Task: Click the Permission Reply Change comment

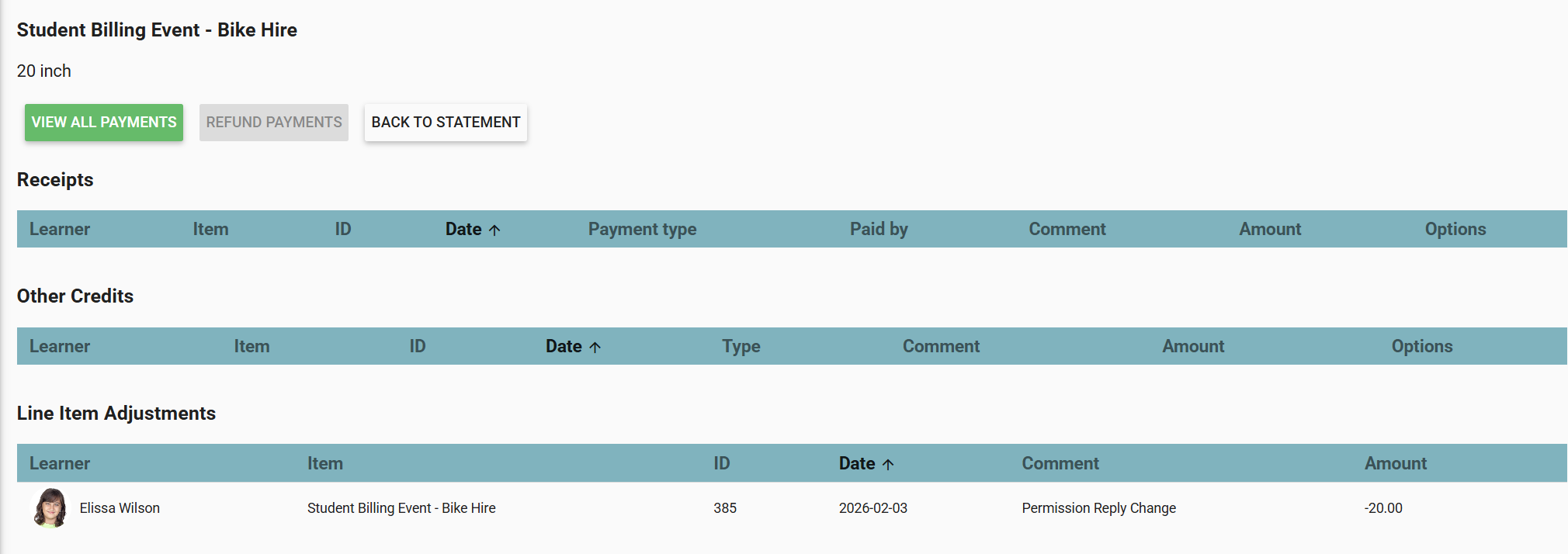Action: coord(1098,508)
